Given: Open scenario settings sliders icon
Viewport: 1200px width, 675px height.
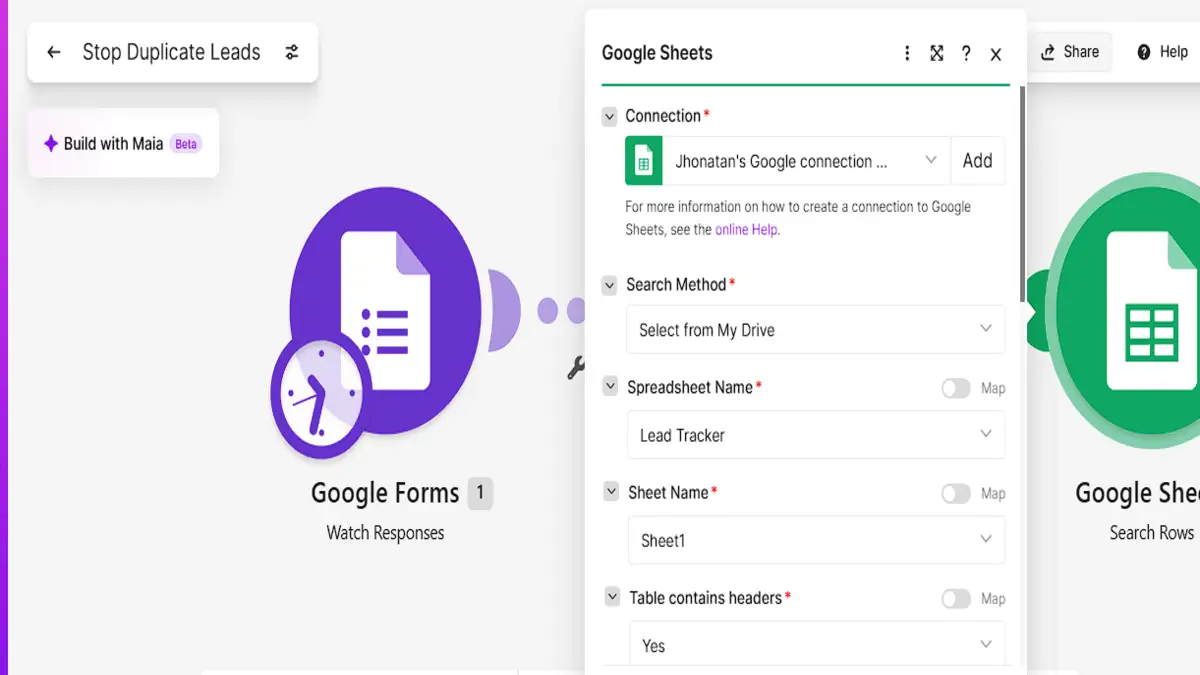Looking at the screenshot, I should click(x=292, y=52).
